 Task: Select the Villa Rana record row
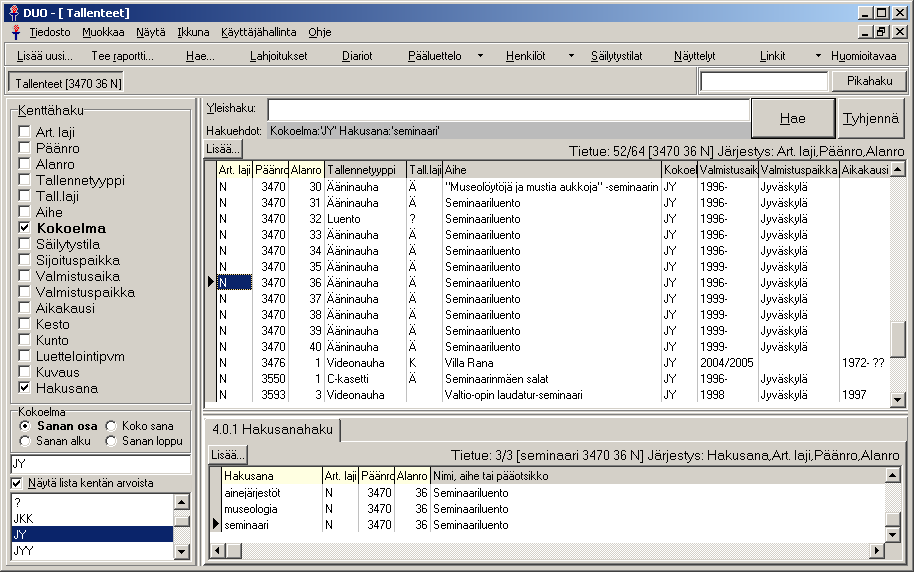click(x=553, y=363)
